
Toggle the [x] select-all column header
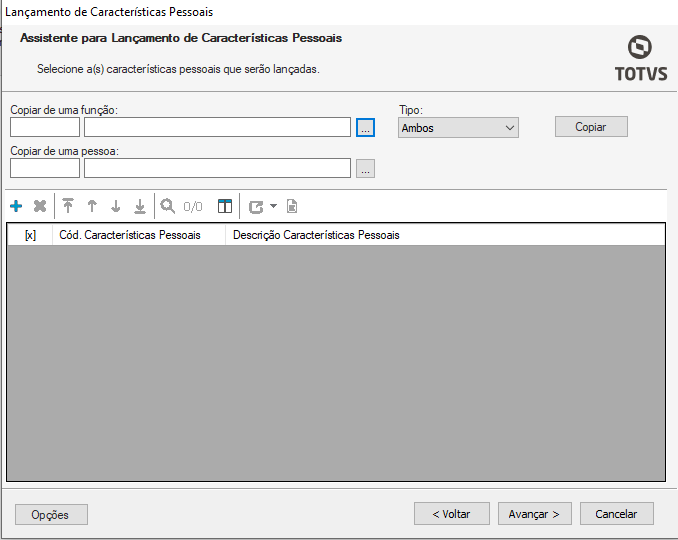pyautogui.click(x=30, y=235)
